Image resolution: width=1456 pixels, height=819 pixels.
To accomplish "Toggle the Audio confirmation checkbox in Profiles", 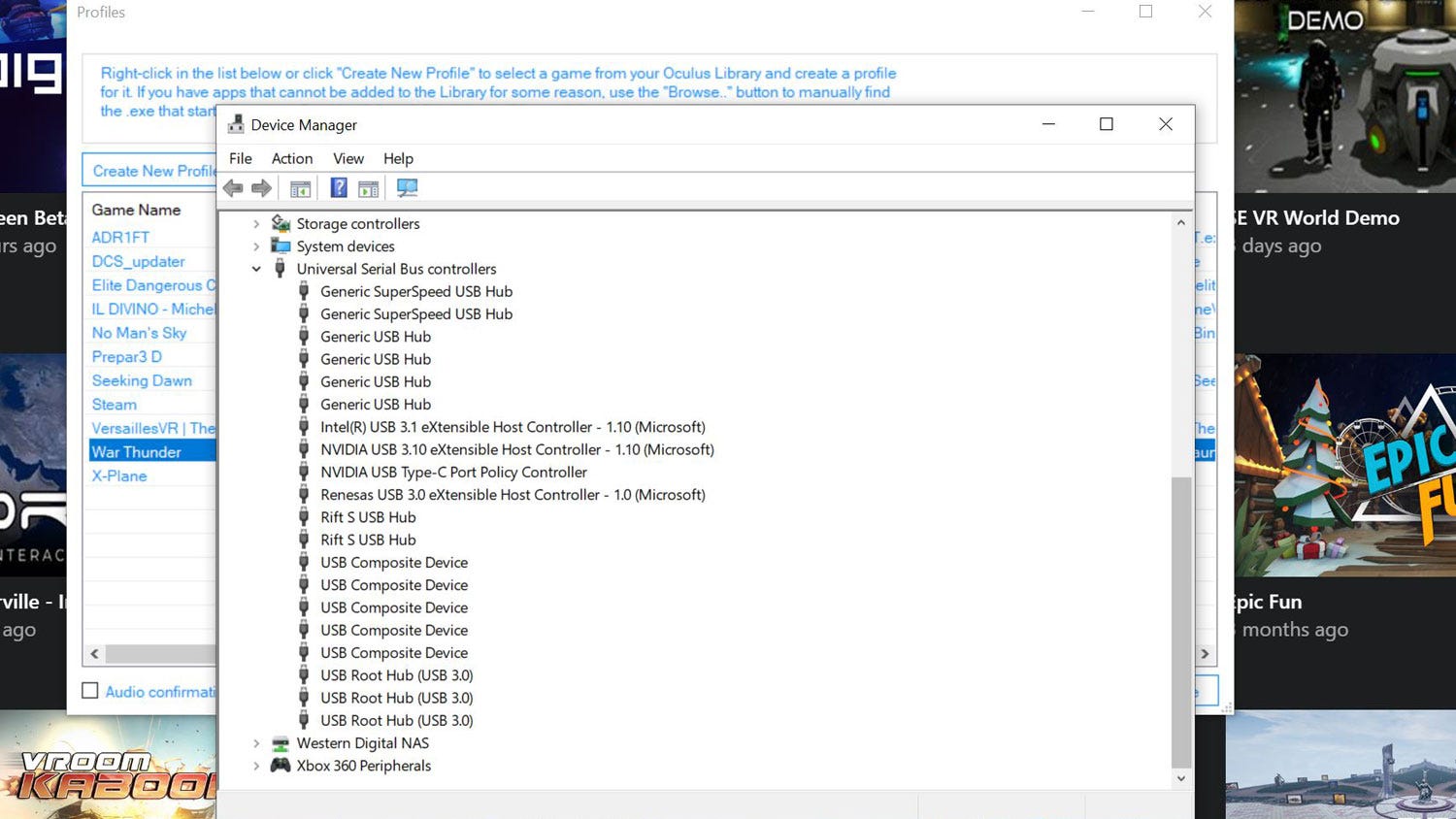I will tap(90, 691).
